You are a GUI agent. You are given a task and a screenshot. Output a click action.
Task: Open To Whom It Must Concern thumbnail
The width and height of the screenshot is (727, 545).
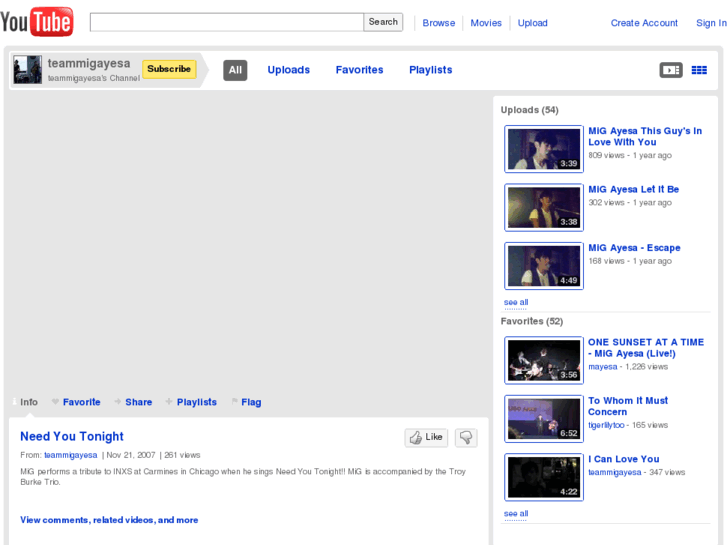(x=544, y=419)
